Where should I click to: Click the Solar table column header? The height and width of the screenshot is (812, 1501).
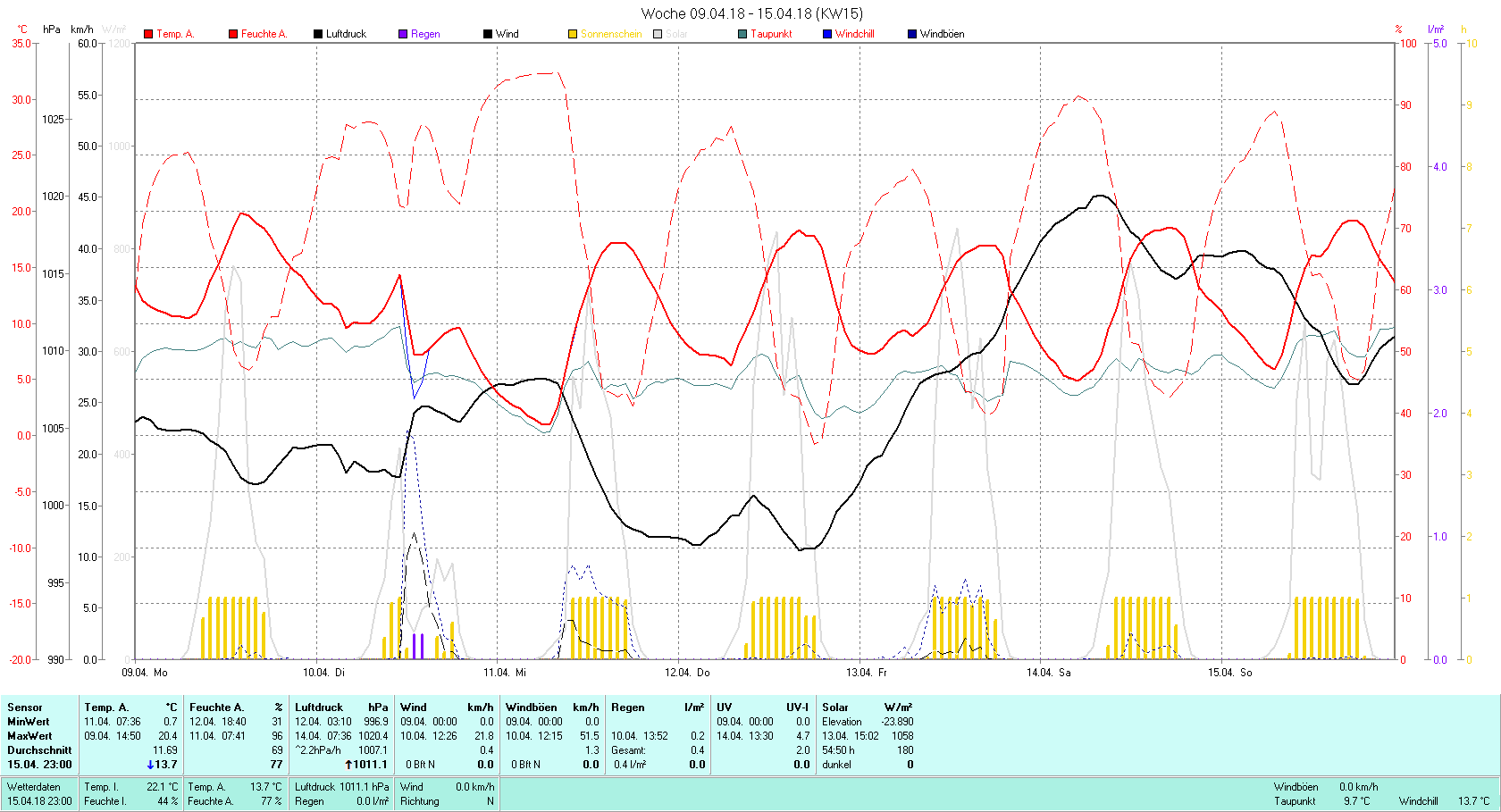(835, 707)
